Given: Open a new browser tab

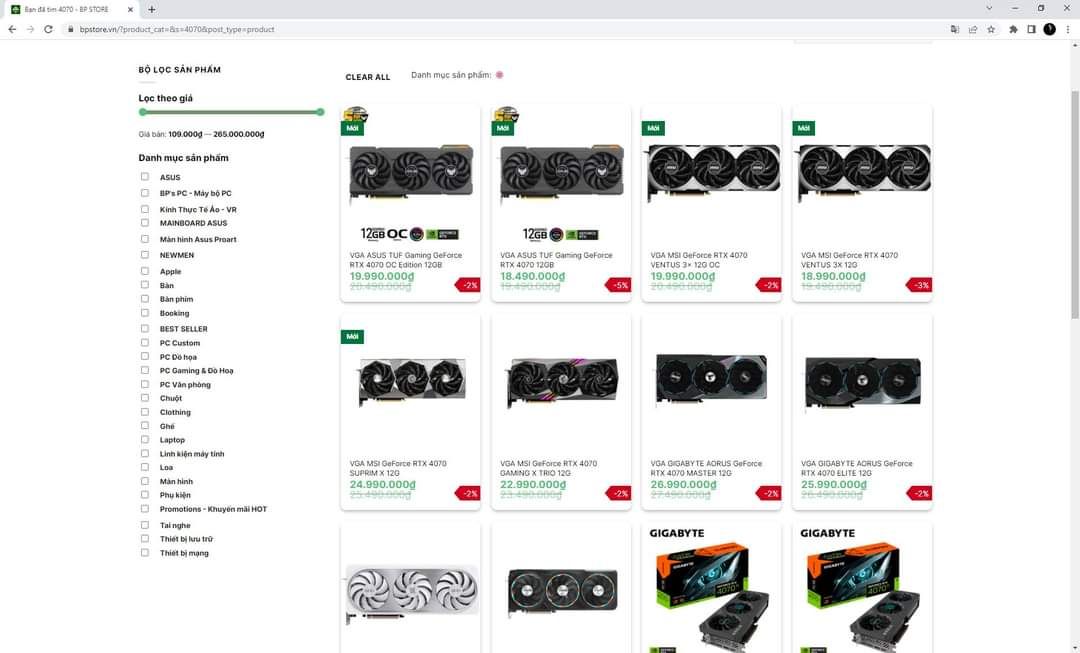Looking at the screenshot, I should coord(152,10).
